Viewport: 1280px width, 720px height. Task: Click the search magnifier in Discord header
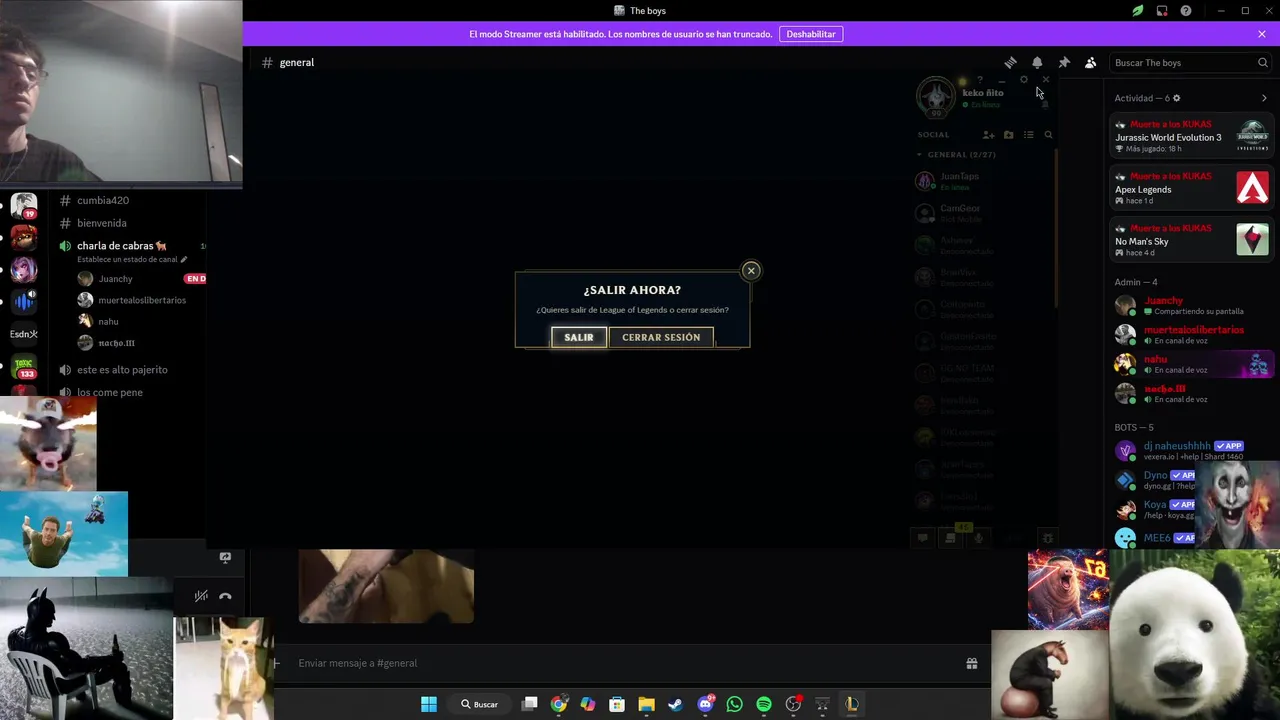(1262, 62)
